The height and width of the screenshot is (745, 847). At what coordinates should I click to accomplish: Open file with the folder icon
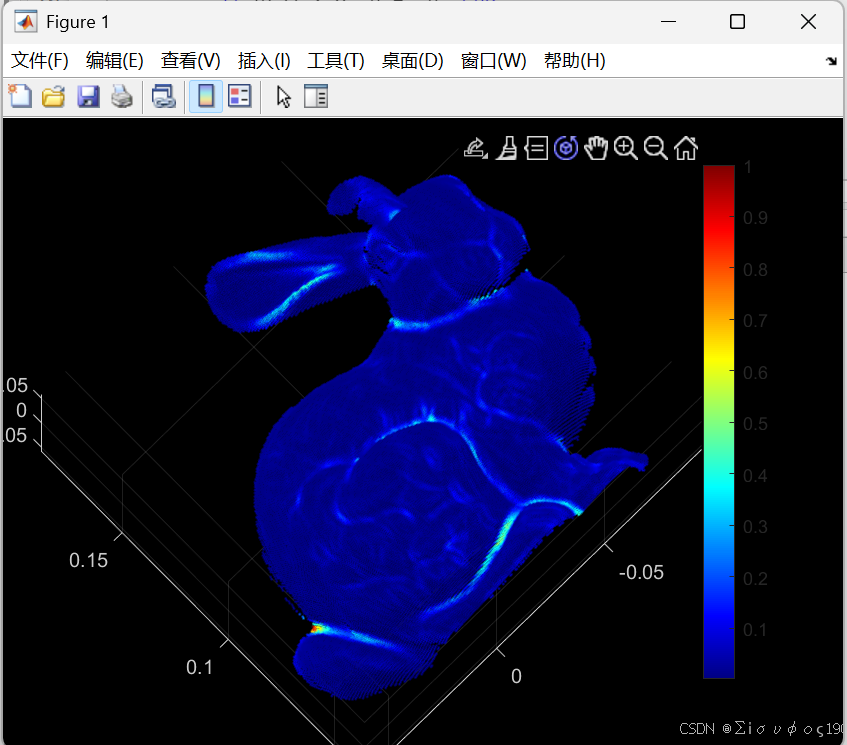click(53, 97)
